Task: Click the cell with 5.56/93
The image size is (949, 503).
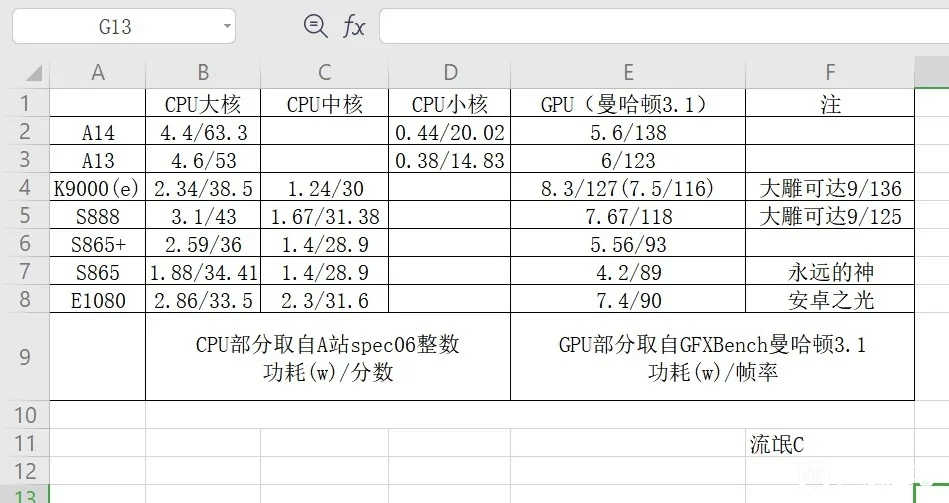Action: 628,243
